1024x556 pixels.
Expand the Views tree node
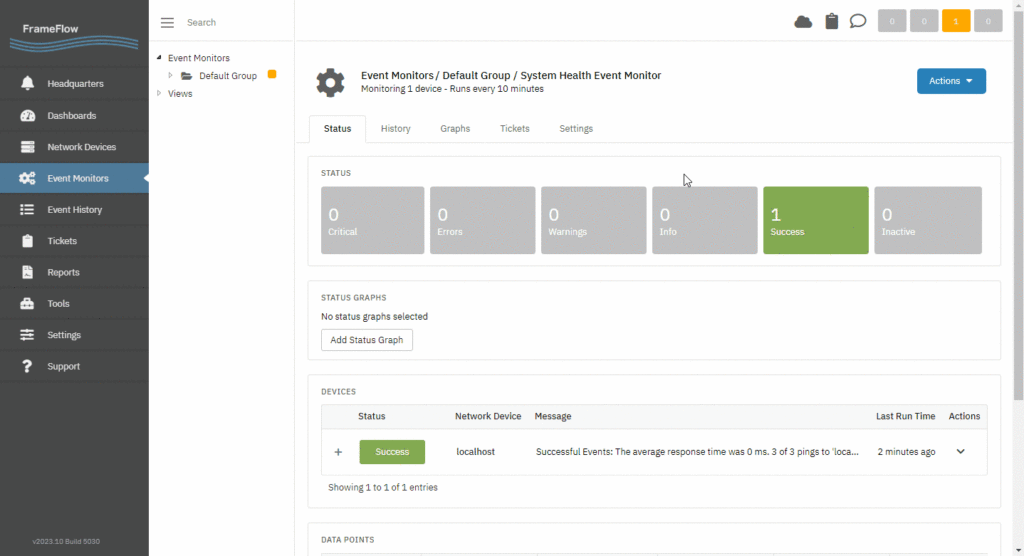(x=159, y=93)
